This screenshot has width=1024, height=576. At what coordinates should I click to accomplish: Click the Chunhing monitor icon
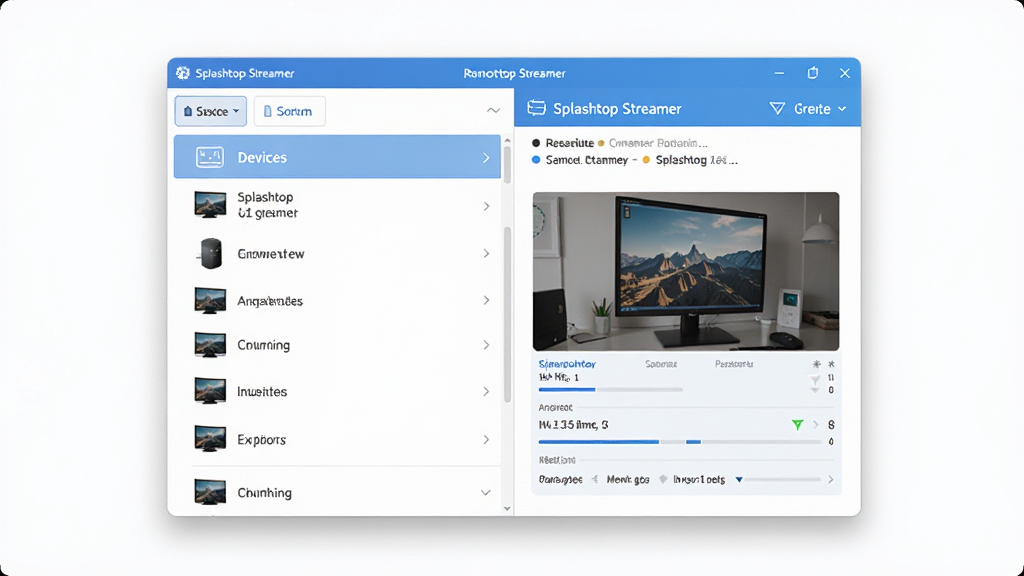[x=210, y=492]
